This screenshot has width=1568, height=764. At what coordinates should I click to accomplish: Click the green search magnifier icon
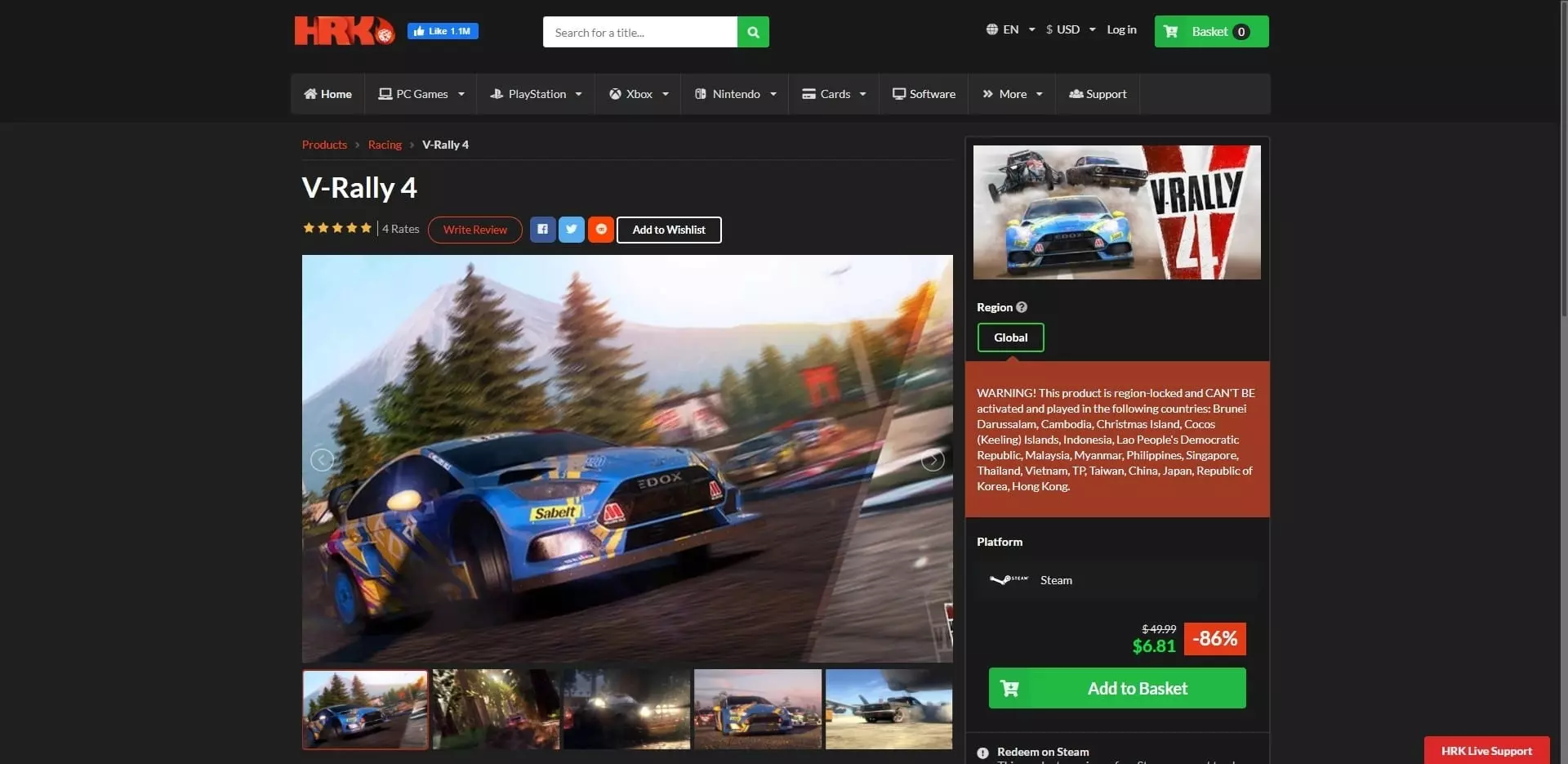[x=753, y=32]
